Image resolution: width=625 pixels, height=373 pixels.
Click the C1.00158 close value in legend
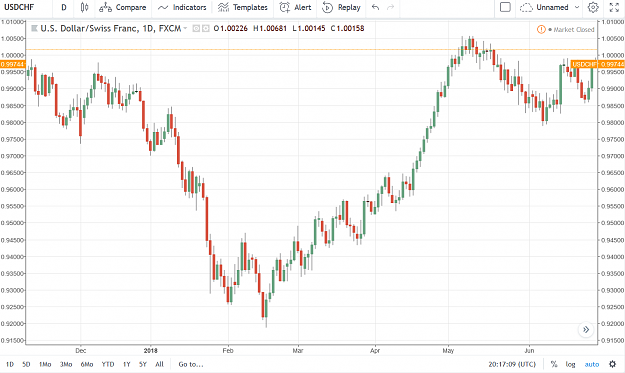coord(347,28)
